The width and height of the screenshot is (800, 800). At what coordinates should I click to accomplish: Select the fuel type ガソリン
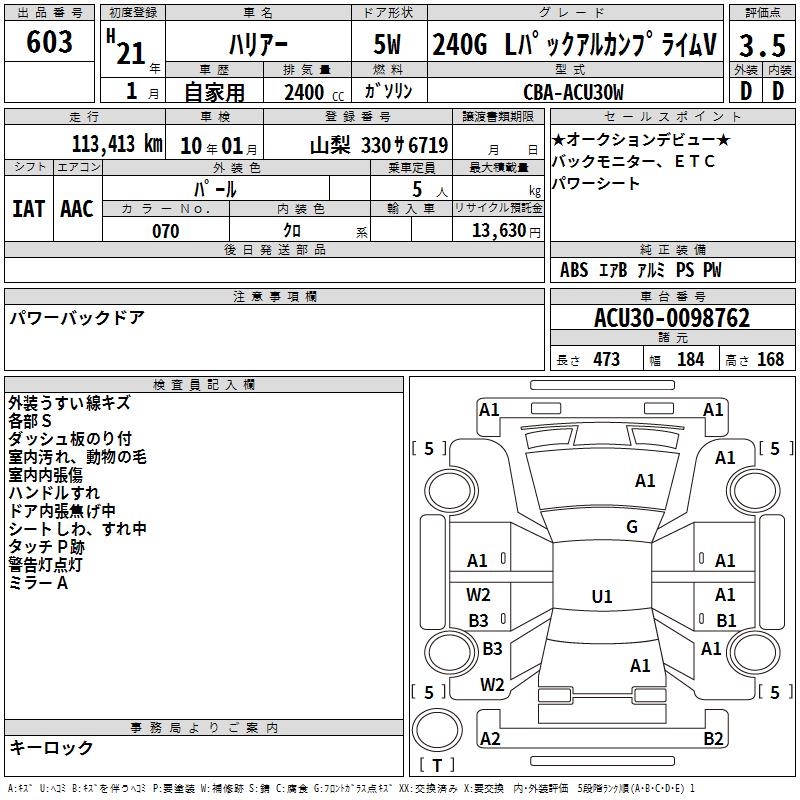(x=388, y=91)
